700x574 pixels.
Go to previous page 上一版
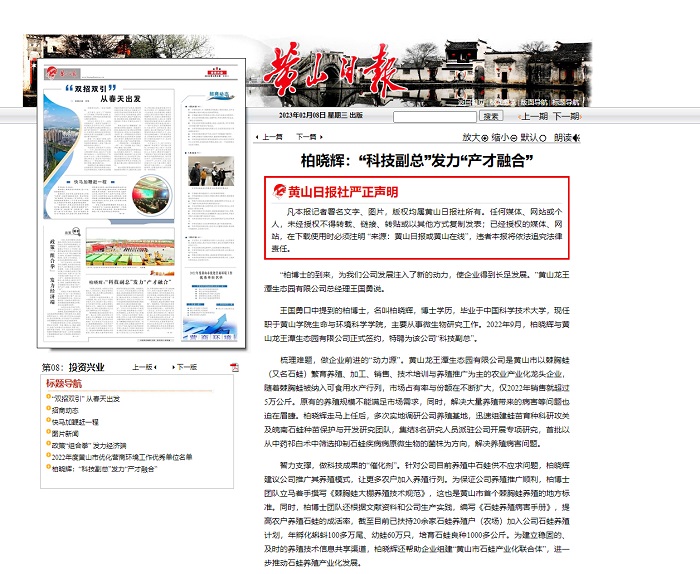click(147, 367)
